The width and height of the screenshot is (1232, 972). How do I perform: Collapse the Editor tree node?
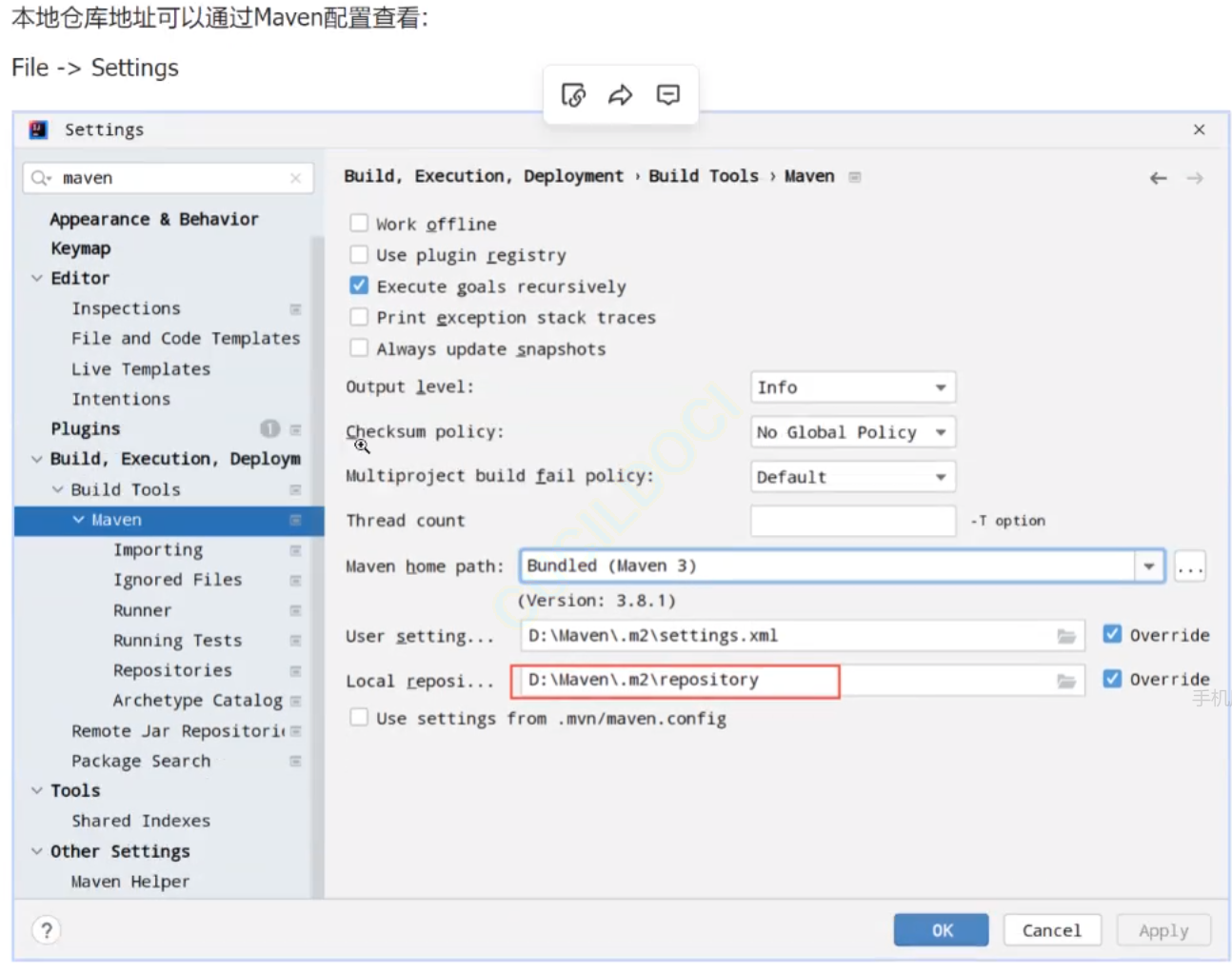click(x=37, y=279)
